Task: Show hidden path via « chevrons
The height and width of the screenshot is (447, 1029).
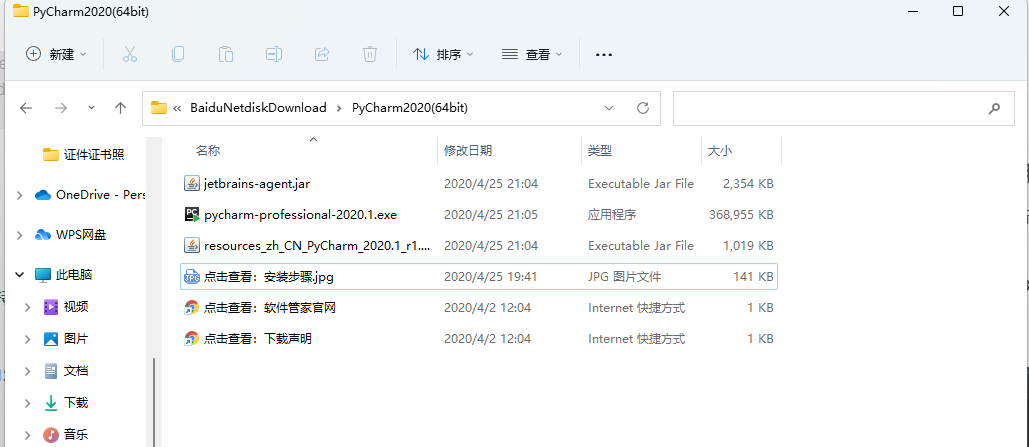Action: coord(177,108)
